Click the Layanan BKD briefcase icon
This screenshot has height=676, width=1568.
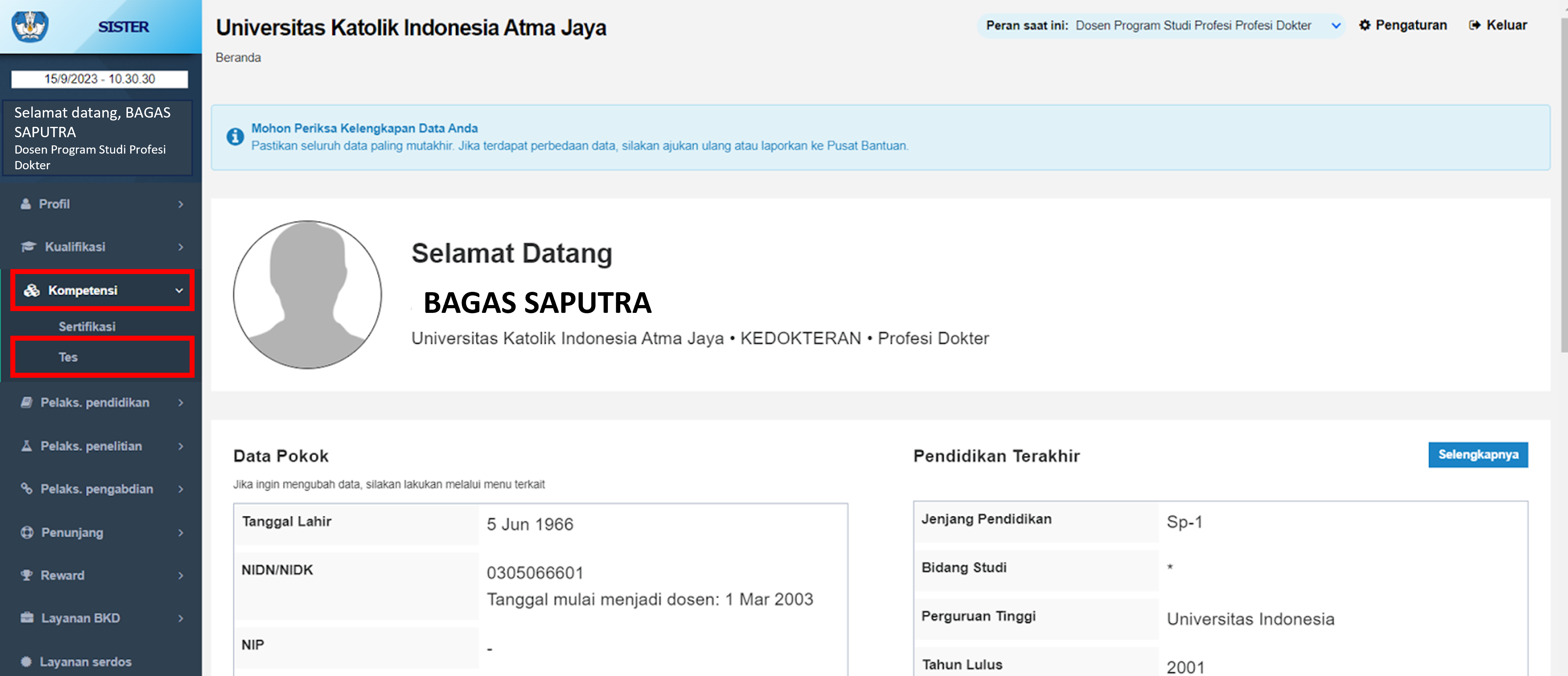pos(27,618)
